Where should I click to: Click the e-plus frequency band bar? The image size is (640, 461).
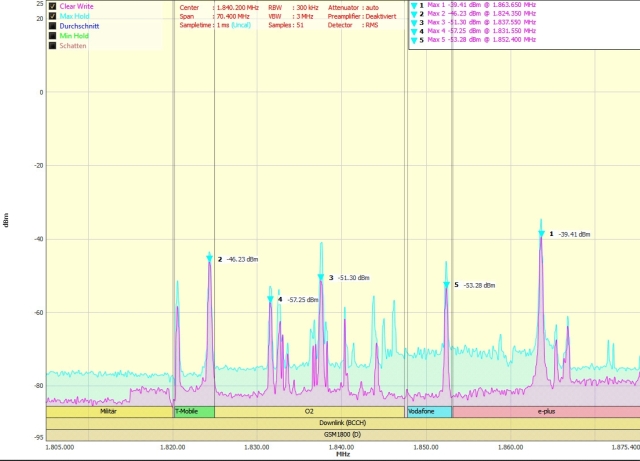click(x=545, y=411)
